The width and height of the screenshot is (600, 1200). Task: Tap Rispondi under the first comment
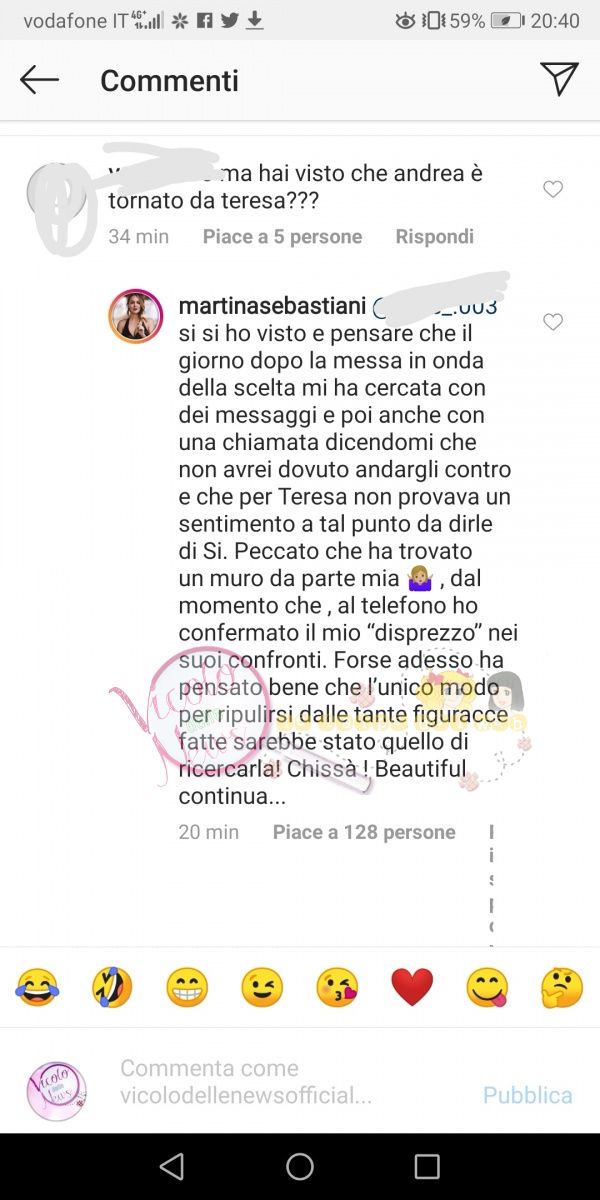pyautogui.click(x=434, y=237)
